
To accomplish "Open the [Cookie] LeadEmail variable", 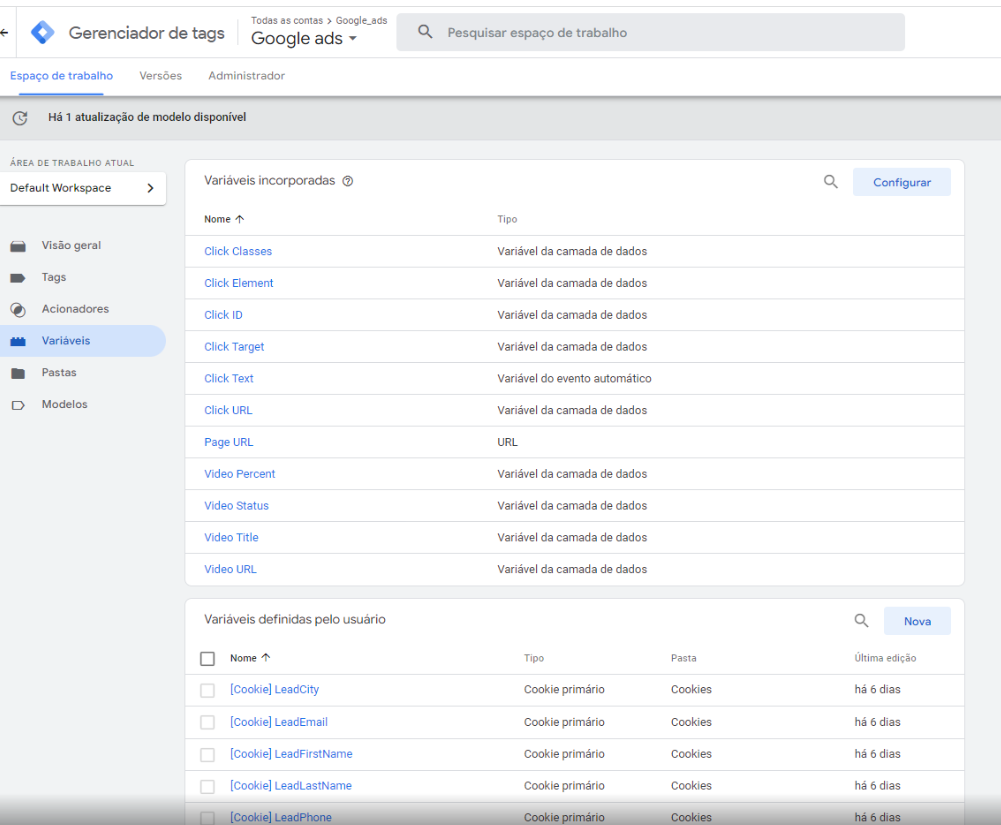I will [279, 722].
